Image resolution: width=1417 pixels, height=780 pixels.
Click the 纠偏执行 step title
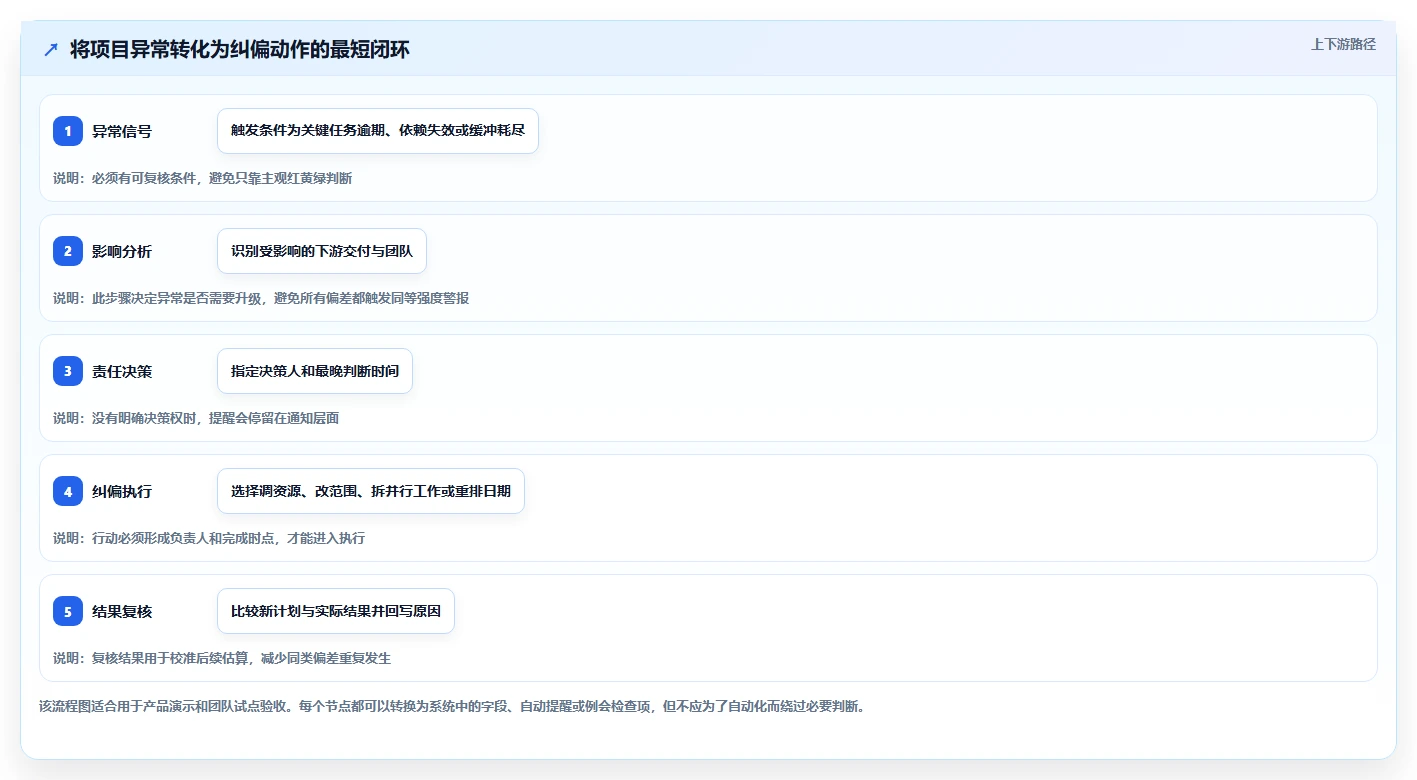[122, 491]
